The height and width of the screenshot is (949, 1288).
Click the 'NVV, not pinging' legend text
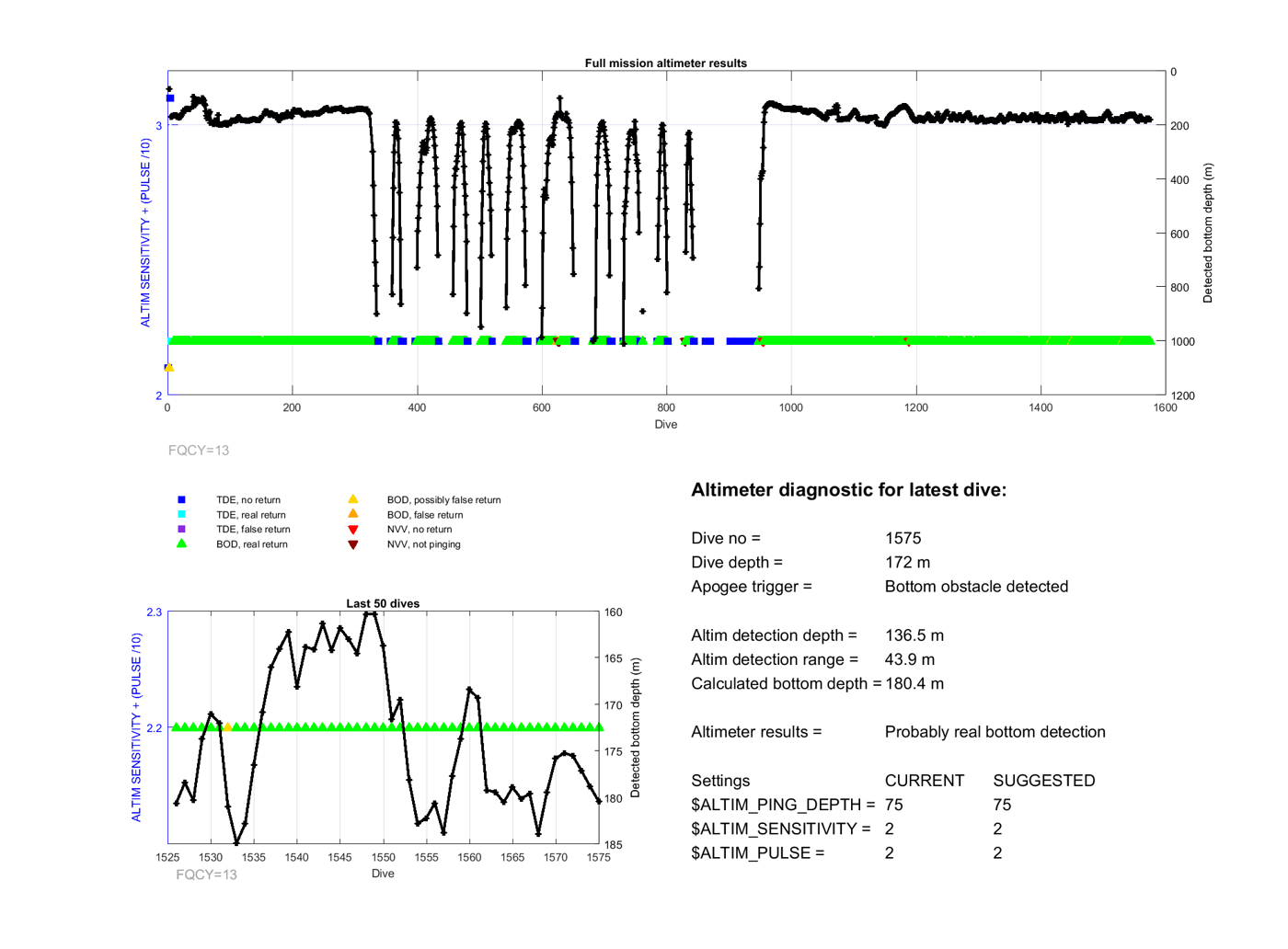pos(424,544)
